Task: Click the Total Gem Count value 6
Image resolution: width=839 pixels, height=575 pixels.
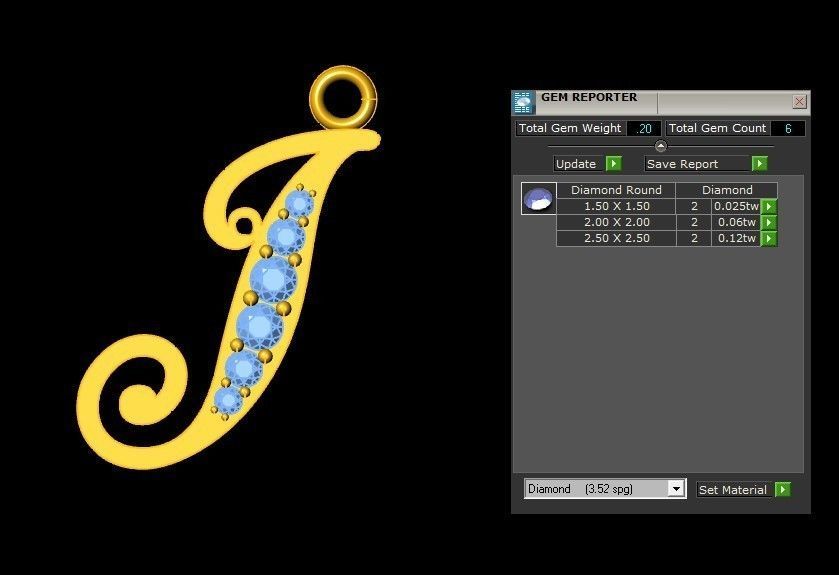Action: pos(788,128)
